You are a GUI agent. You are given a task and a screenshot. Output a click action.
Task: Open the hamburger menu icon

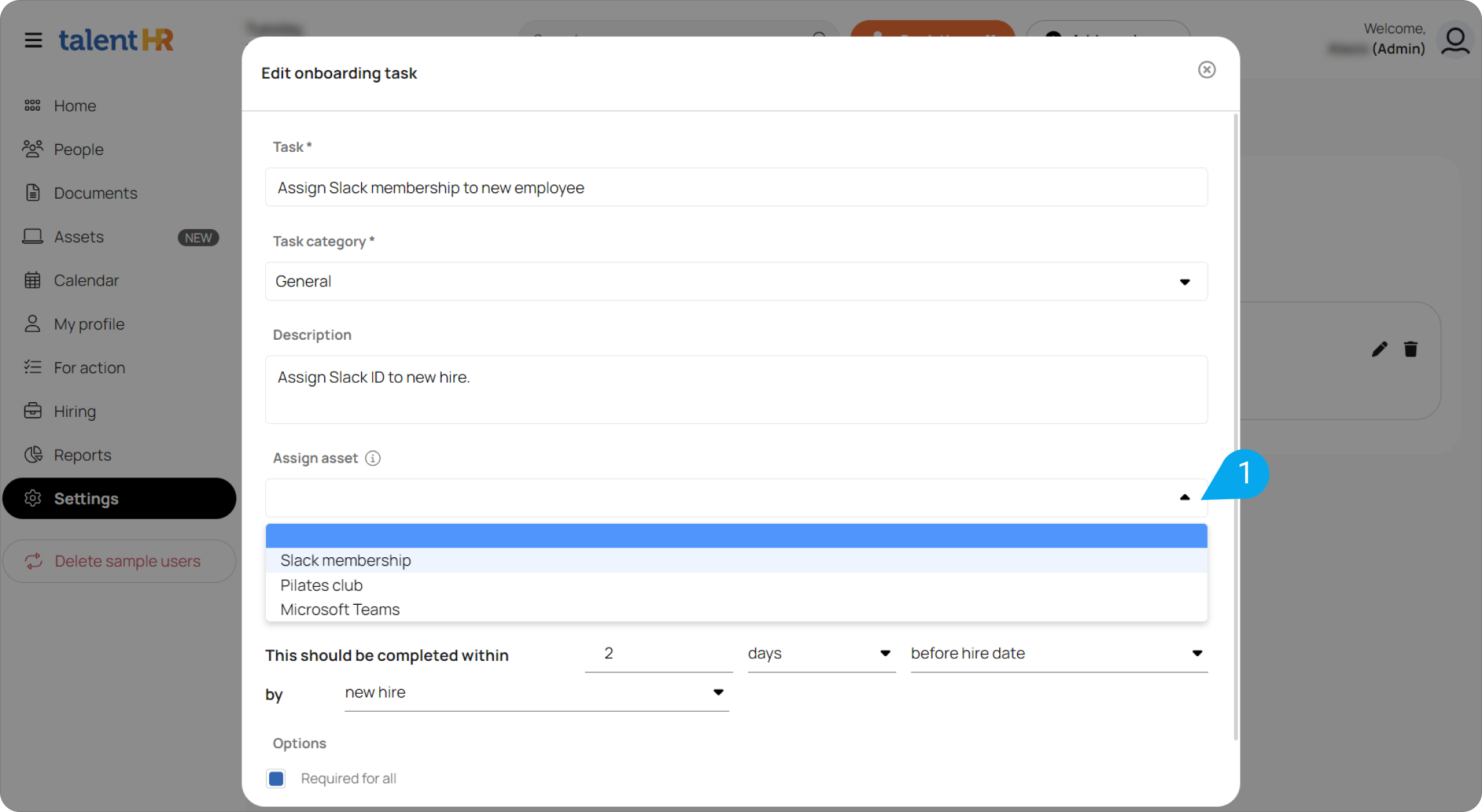click(33, 40)
